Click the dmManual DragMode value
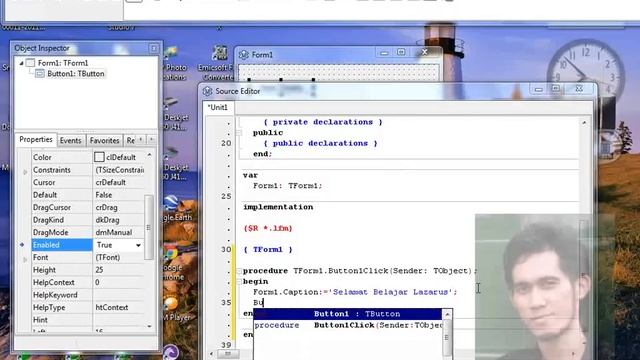Screen dimensions: 640x360 [x=113, y=232]
